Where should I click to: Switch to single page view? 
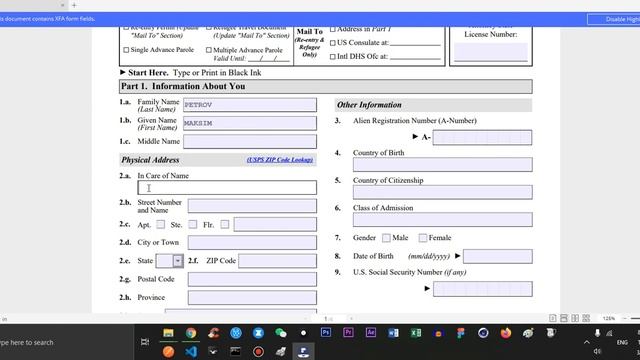click(552, 318)
